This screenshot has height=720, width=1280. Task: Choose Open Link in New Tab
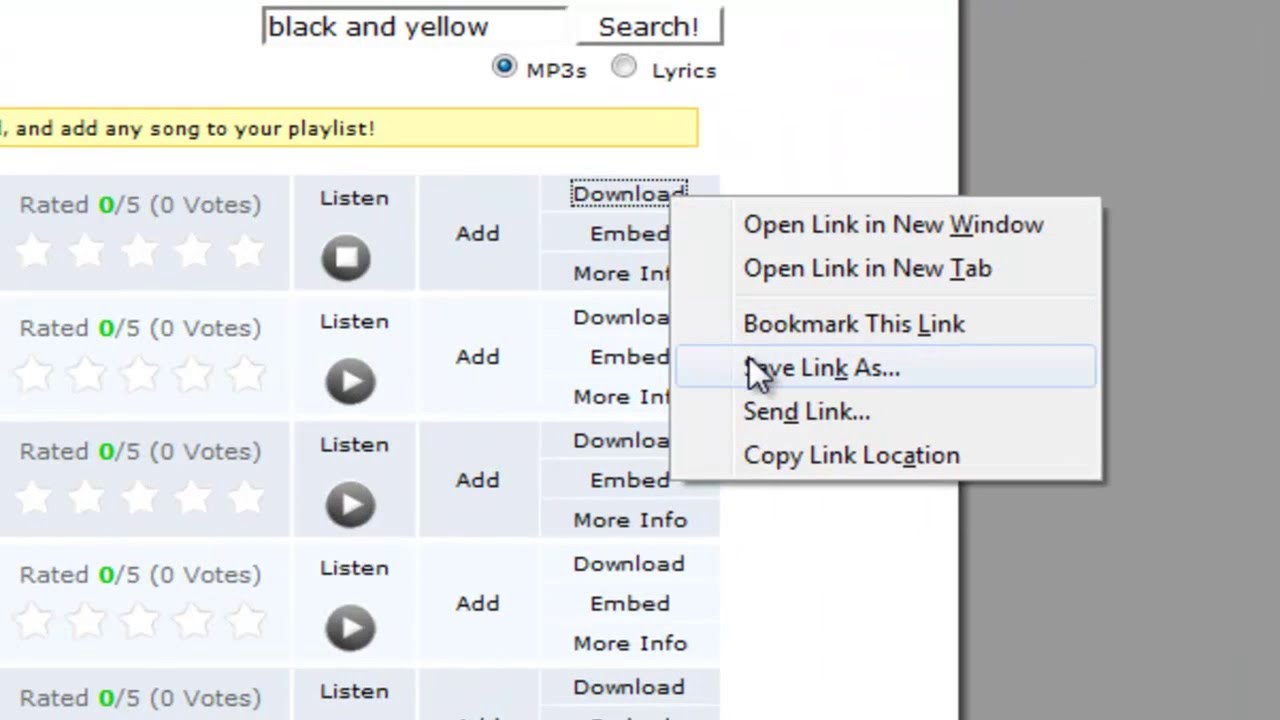[x=868, y=268]
